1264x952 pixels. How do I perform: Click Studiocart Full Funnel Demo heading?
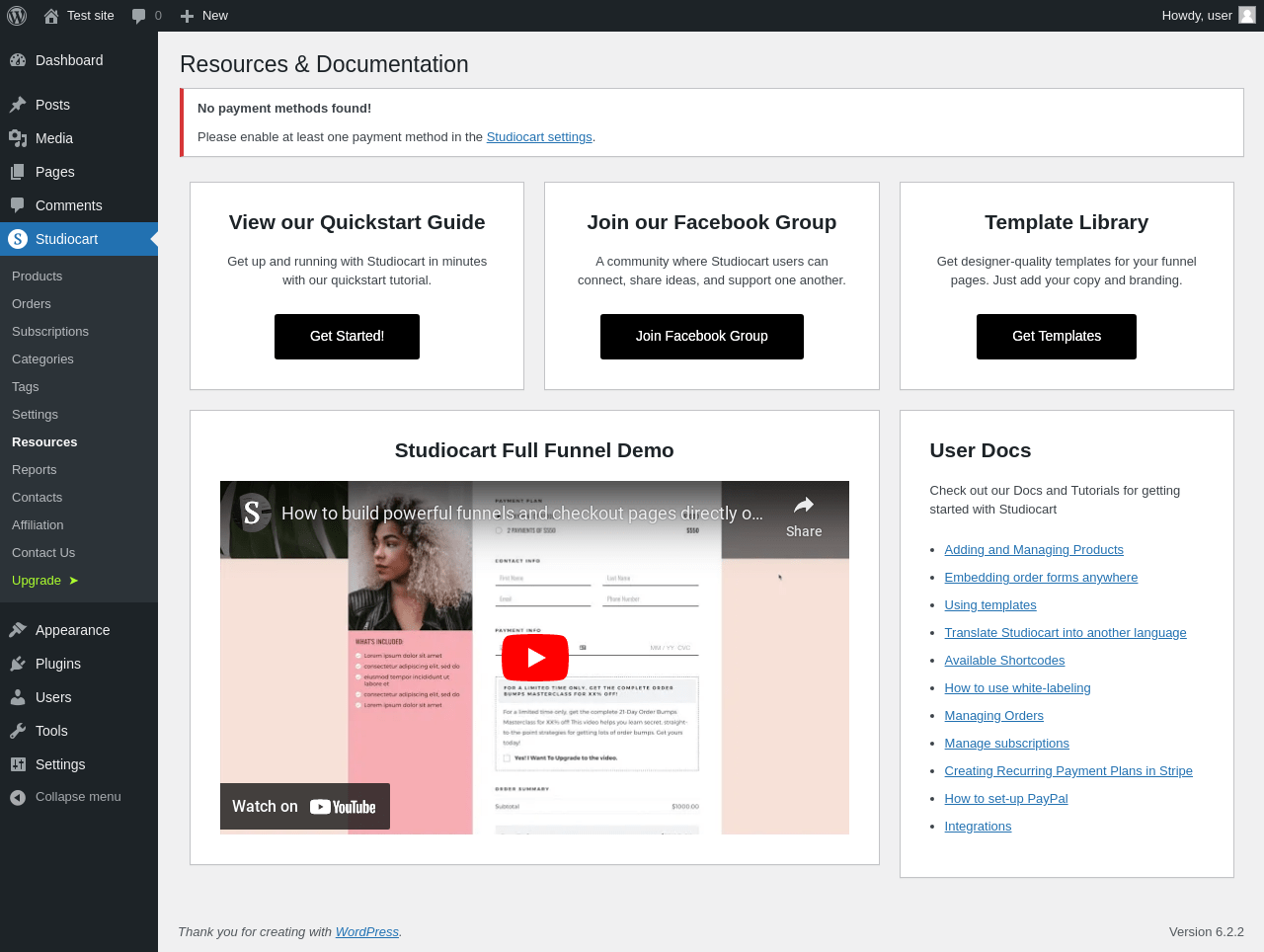534,450
